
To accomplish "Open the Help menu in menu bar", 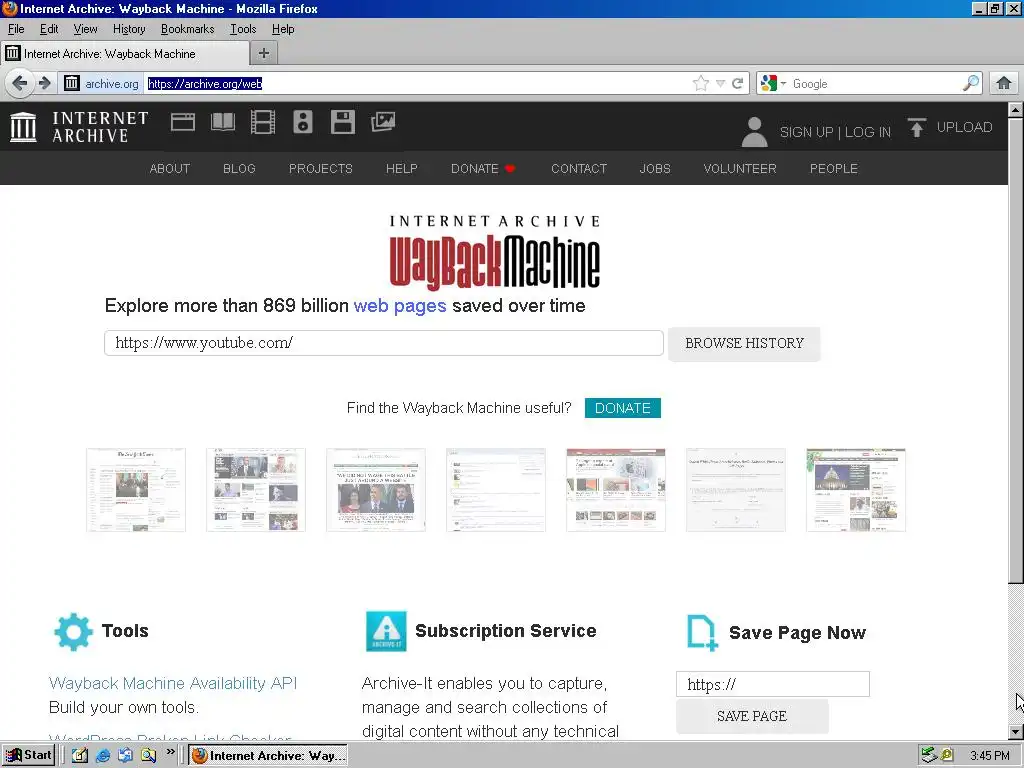I will 283,29.
